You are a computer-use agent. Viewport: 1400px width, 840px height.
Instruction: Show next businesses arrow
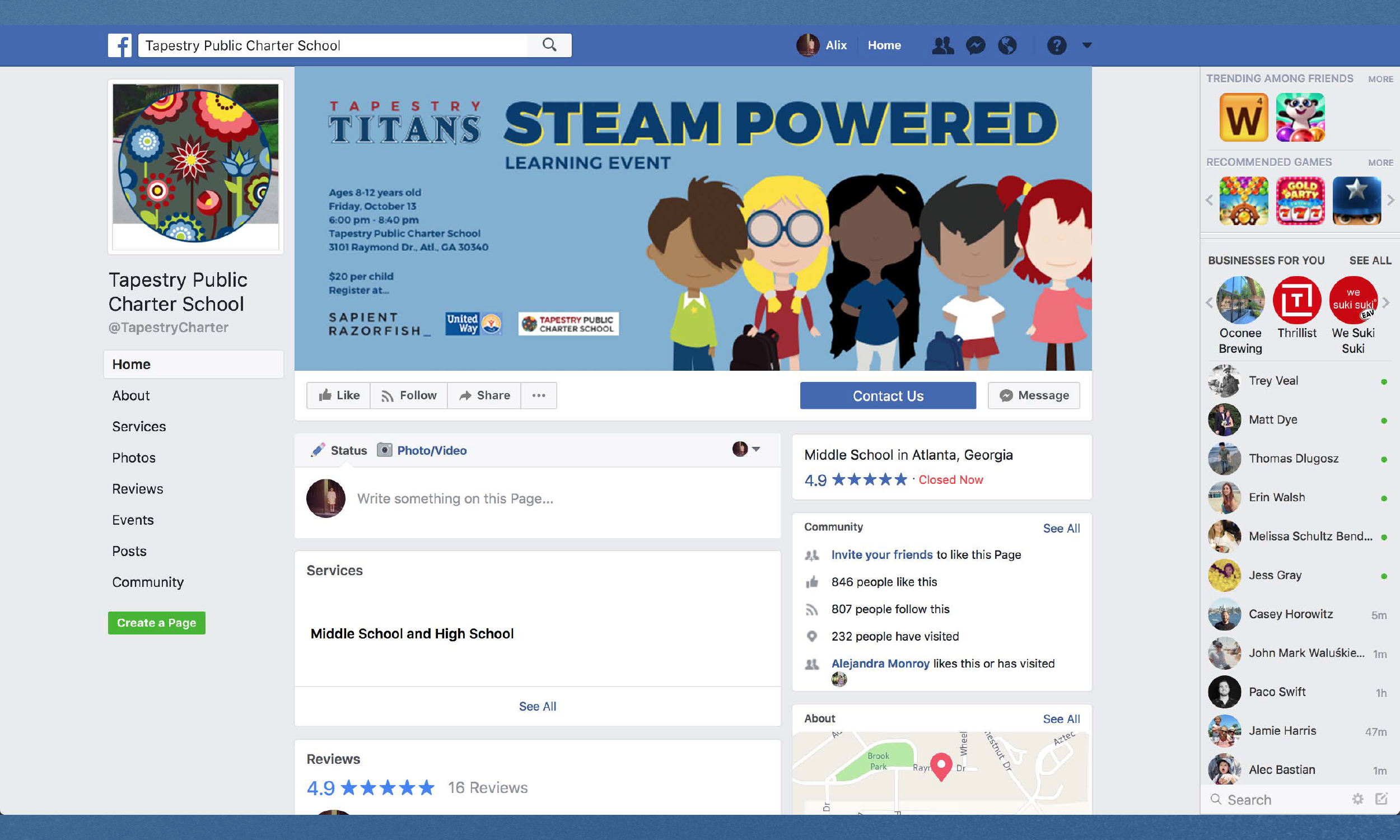(1386, 303)
